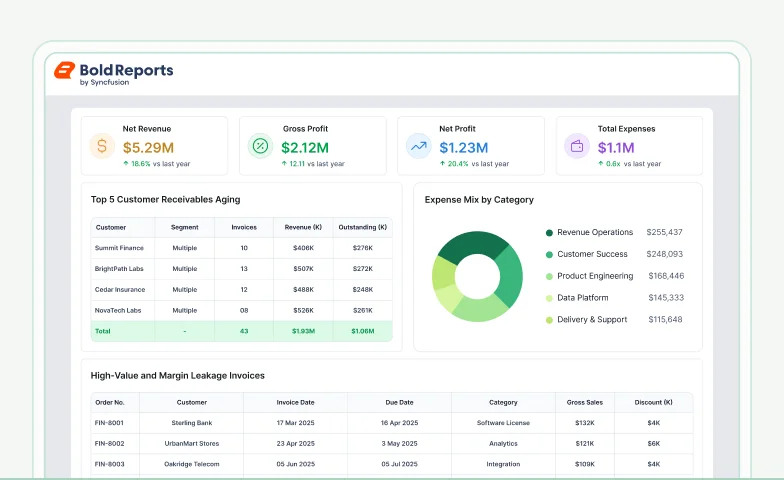Click the Discount (K) column header
The height and width of the screenshot is (480, 784).
point(654,402)
